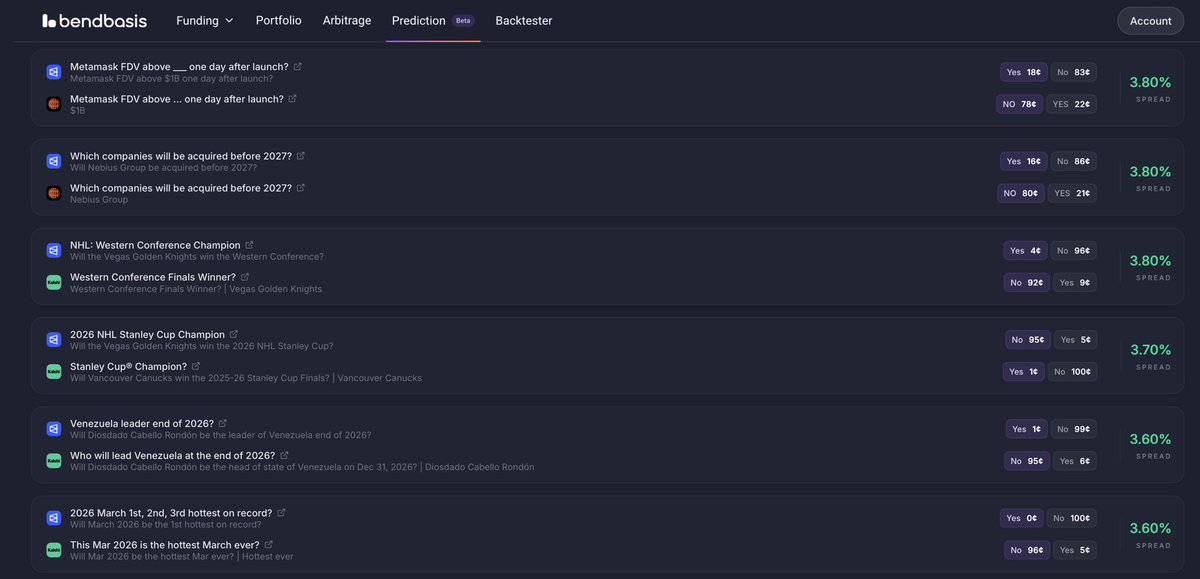Open external link on the row subtitled 'Nebius Group'

tap(301, 188)
